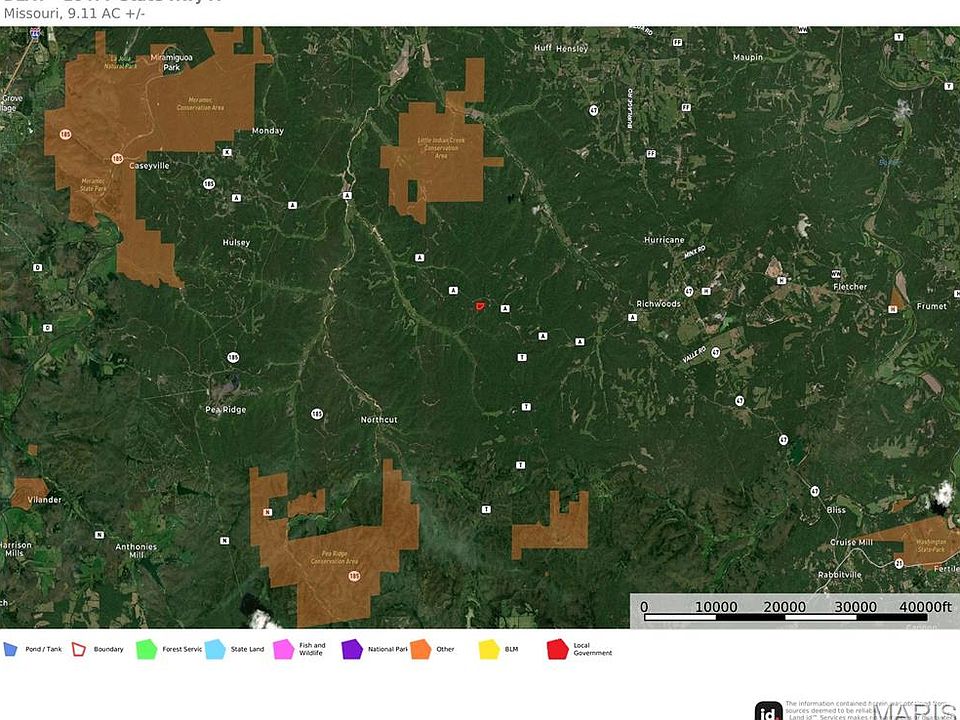Screen dimensions: 960x720
Task: Click the yellow BLM legend swatch
Action: [x=488, y=649]
